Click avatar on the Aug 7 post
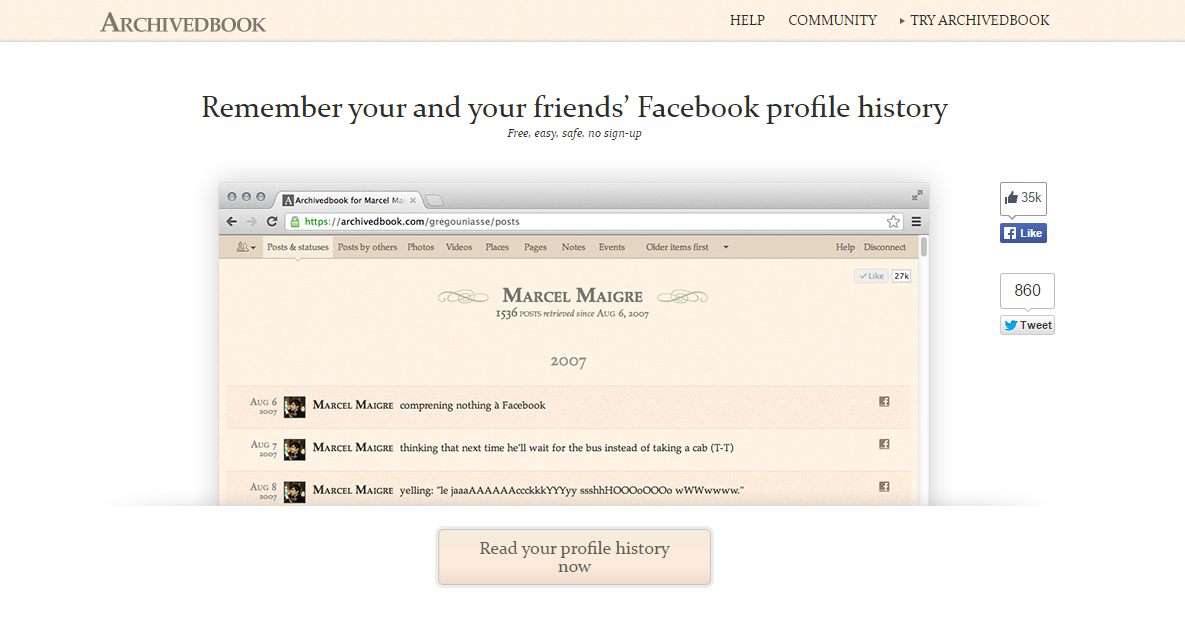The width and height of the screenshot is (1185, 636). [295, 449]
